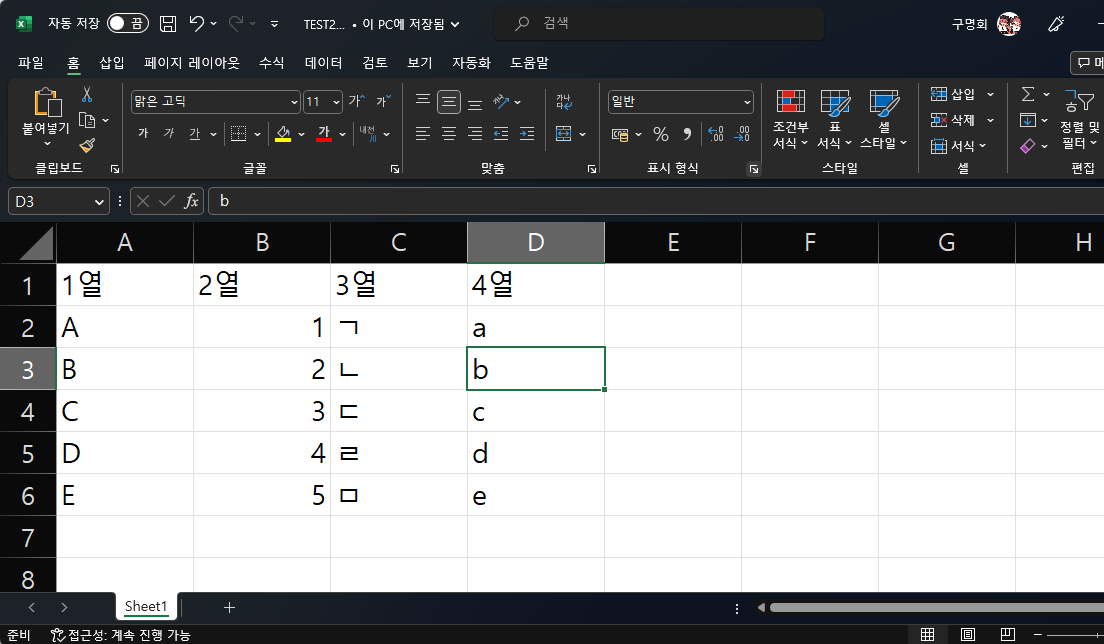Click the top align icon
Image resolution: width=1104 pixels, height=644 pixels.
(x=422, y=101)
